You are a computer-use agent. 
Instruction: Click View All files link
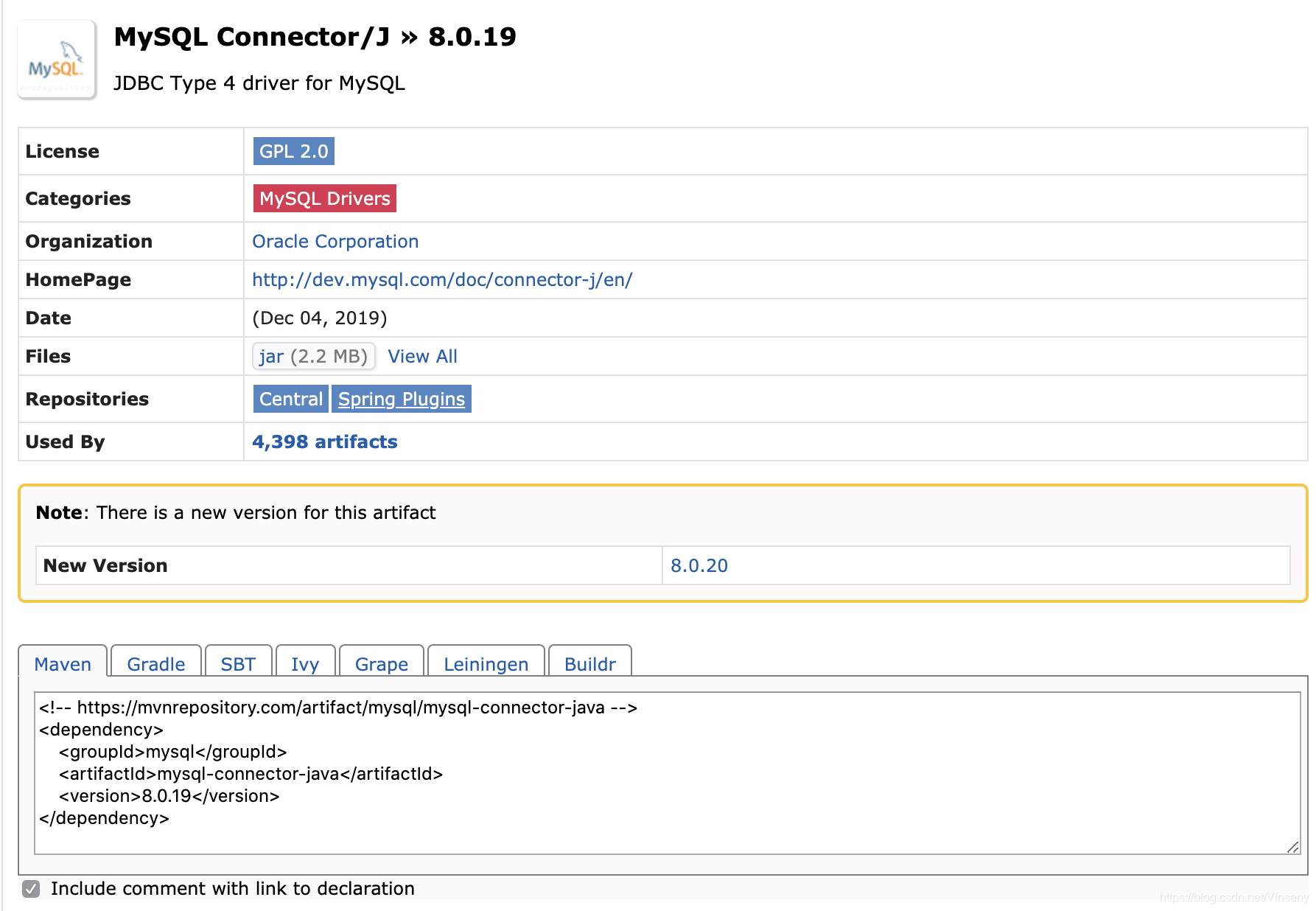[x=423, y=357]
